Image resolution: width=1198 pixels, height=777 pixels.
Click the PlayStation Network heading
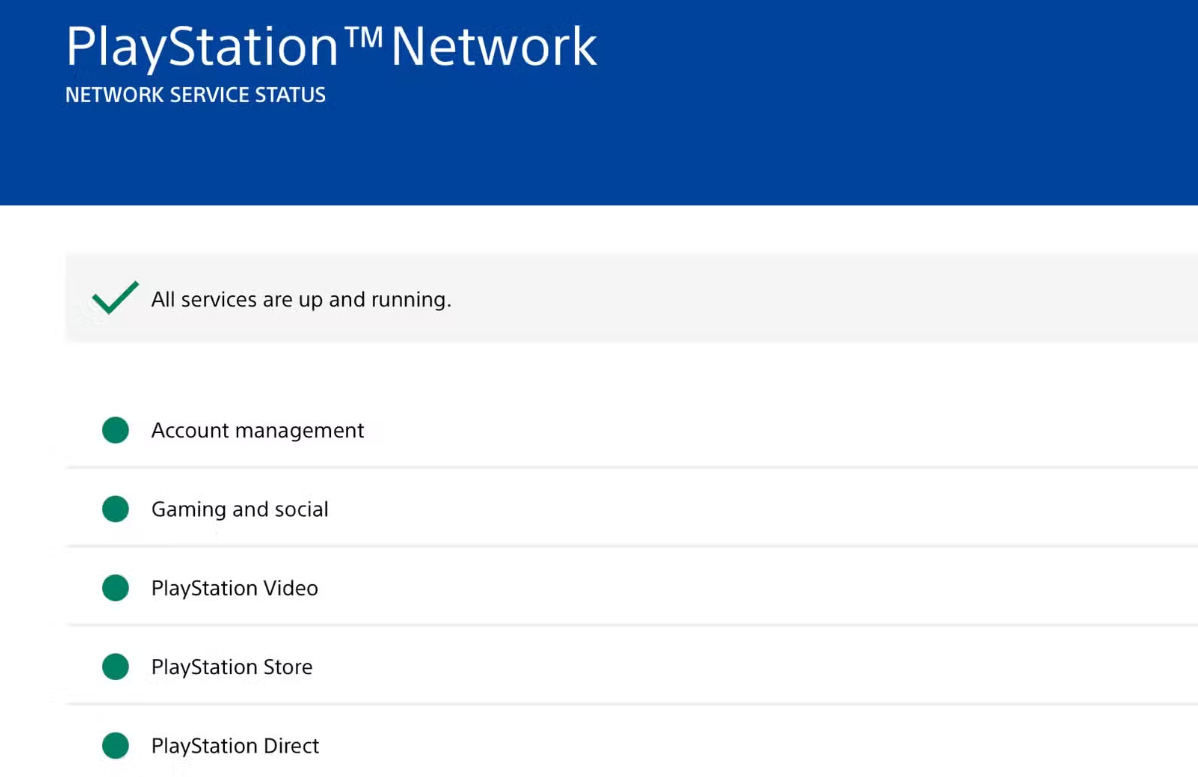coord(331,47)
